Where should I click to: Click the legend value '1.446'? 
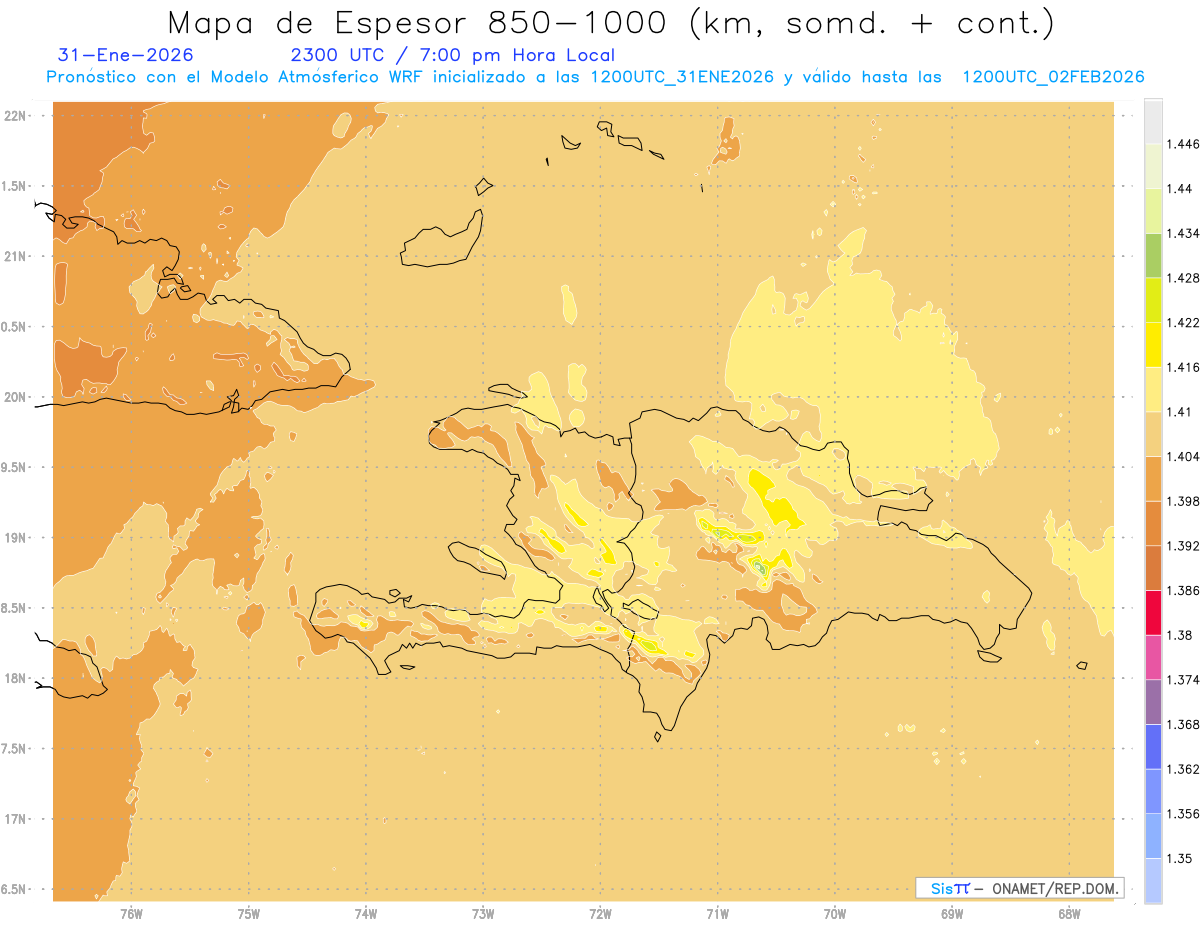(1185, 144)
